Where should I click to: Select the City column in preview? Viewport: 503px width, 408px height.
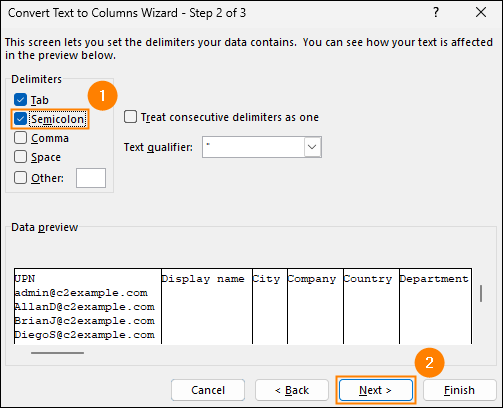(x=266, y=279)
